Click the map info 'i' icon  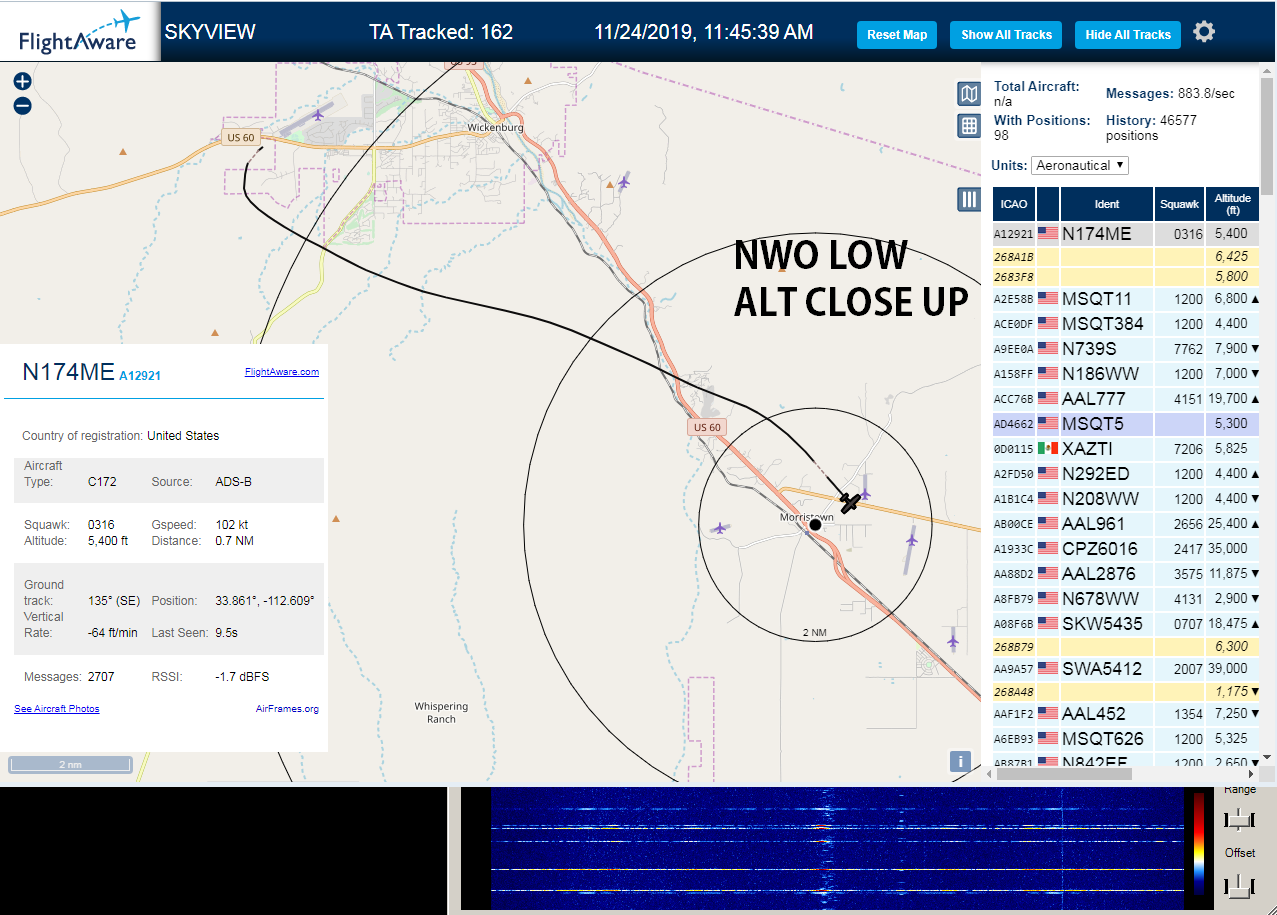[960, 761]
